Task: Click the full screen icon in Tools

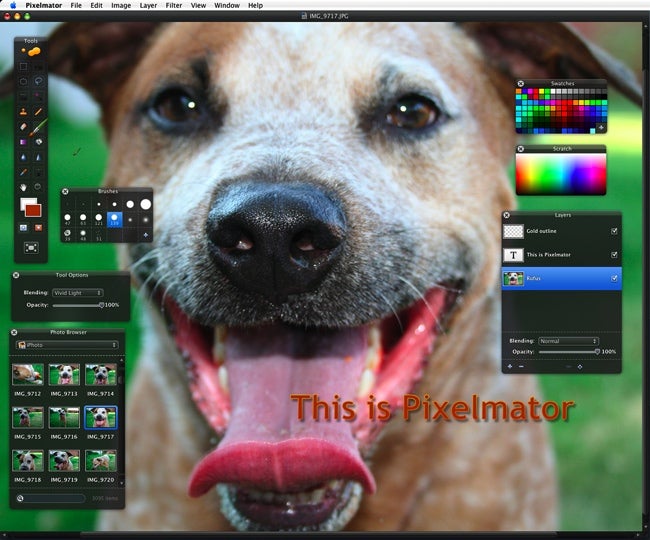Action: (x=31, y=248)
